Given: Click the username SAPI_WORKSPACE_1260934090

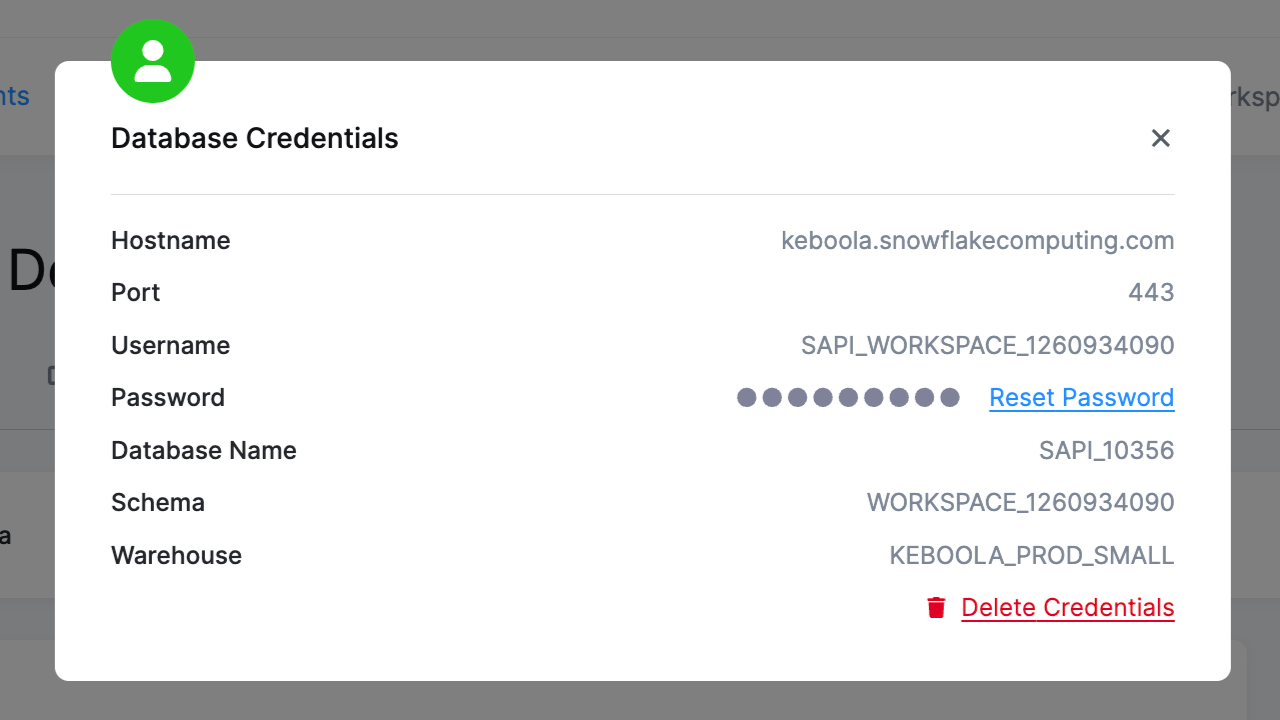Looking at the screenshot, I should (988, 345).
